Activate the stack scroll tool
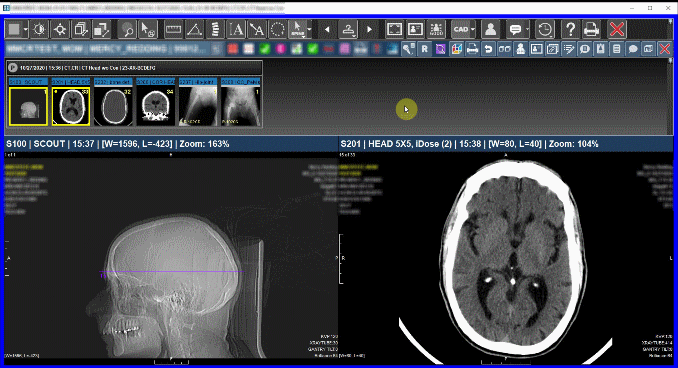The image size is (678, 368). coord(81,29)
